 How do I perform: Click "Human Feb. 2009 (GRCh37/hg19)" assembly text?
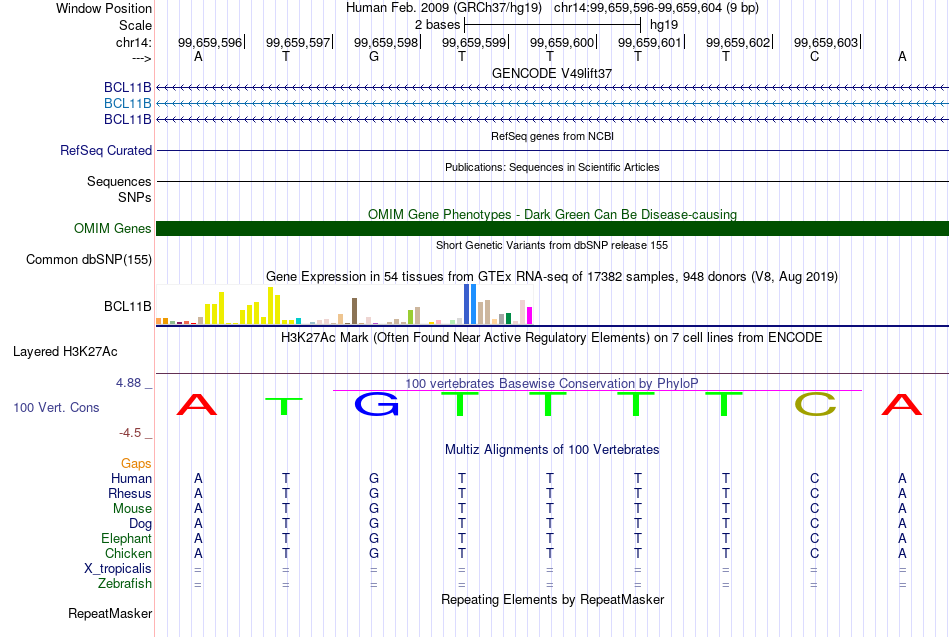(x=443, y=8)
